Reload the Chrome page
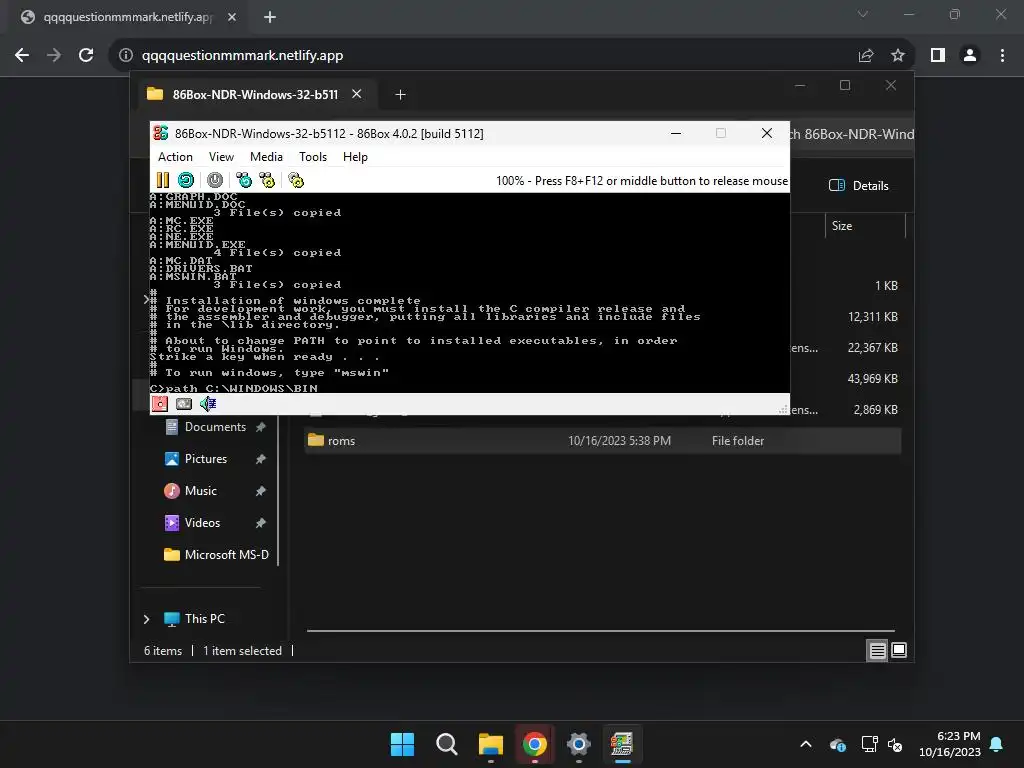Image resolution: width=1024 pixels, height=768 pixels. point(86,56)
